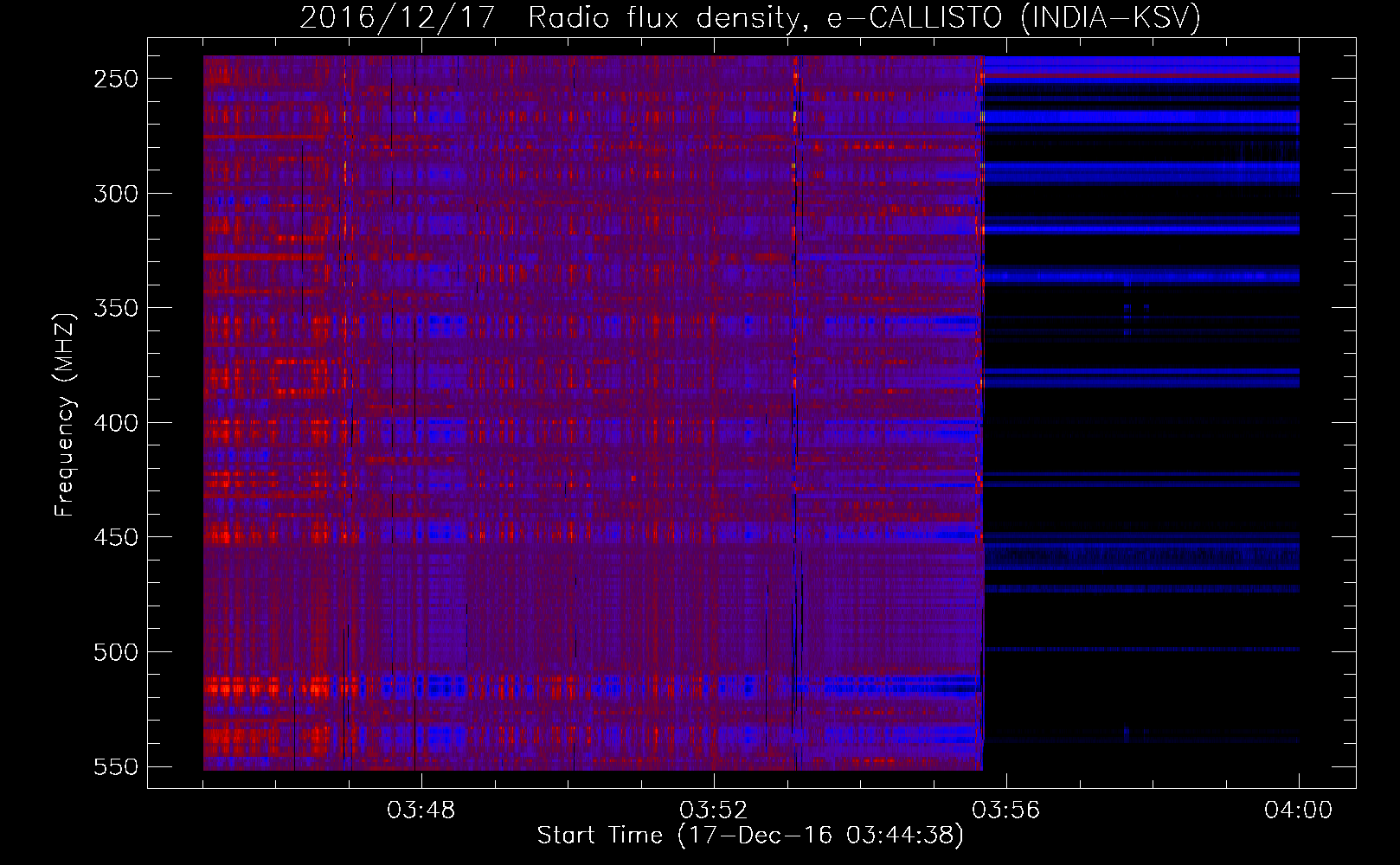Click the 500 frequency tick label

click(116, 652)
